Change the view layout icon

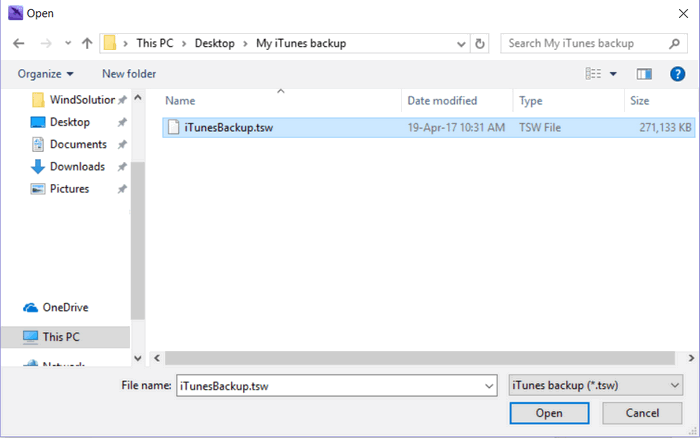coord(593,74)
